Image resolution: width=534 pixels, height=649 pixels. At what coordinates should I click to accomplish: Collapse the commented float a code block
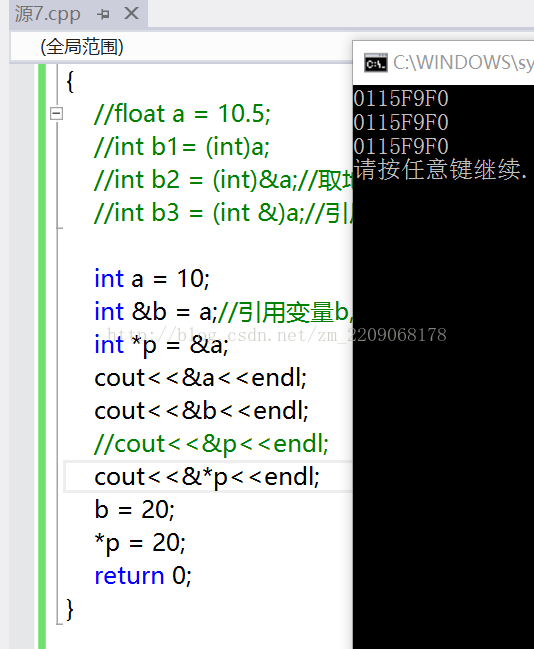[x=56, y=113]
